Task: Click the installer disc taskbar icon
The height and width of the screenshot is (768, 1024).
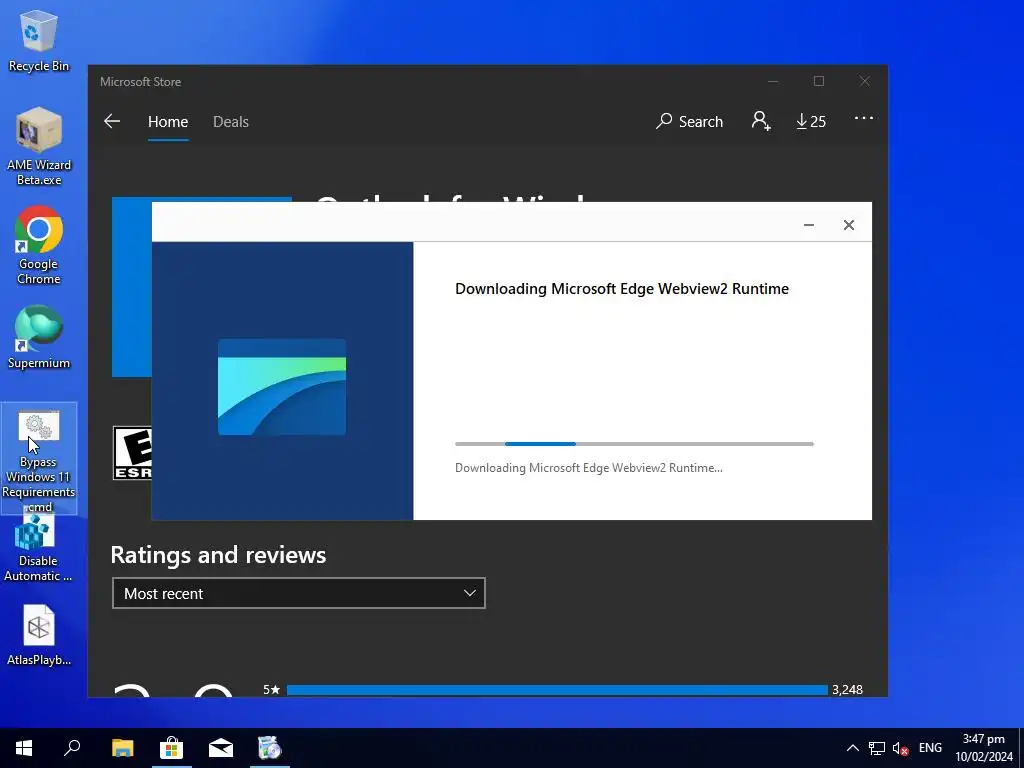Action: coord(269,748)
